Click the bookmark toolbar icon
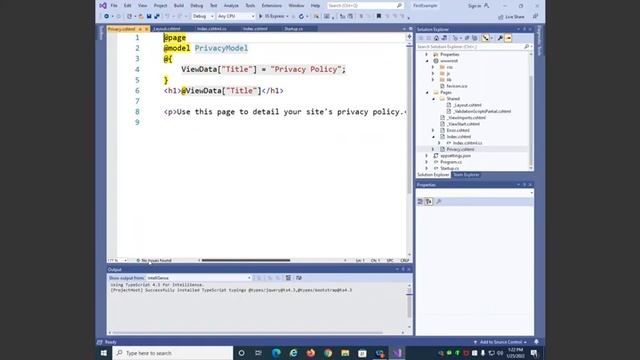 [x=379, y=16]
